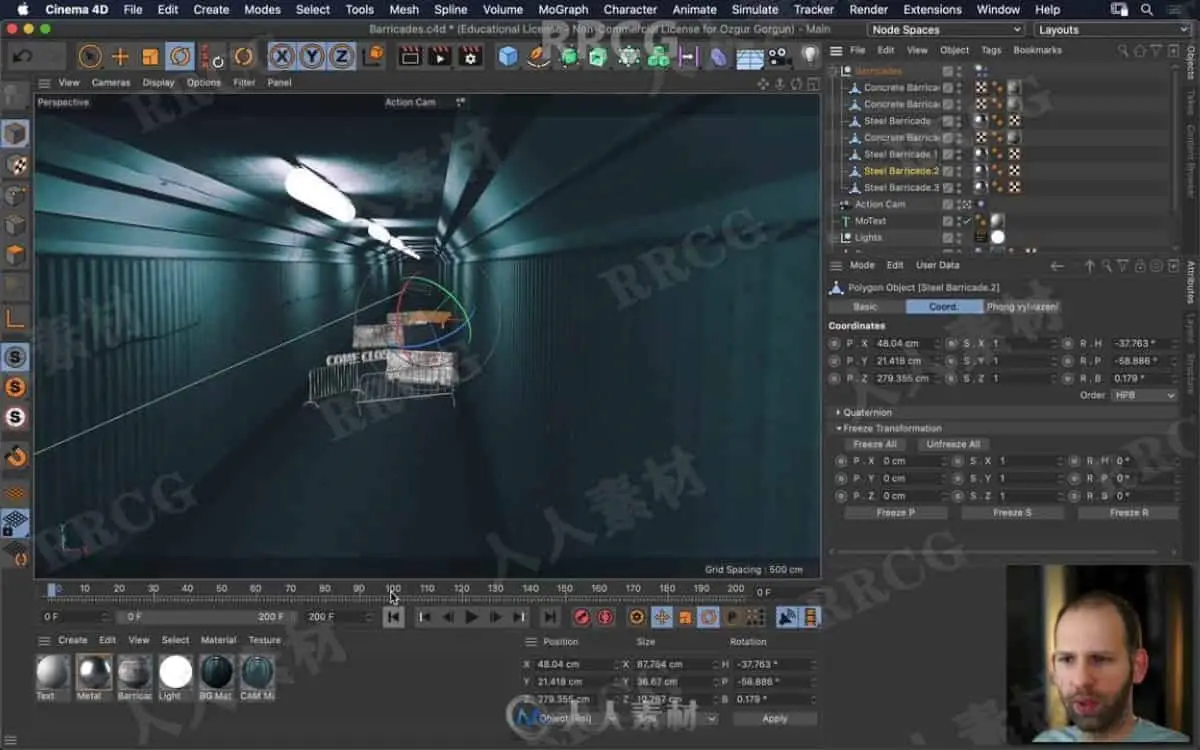Open the viewport hamburger menu
This screenshot has height=750, width=1200.
click(44, 83)
